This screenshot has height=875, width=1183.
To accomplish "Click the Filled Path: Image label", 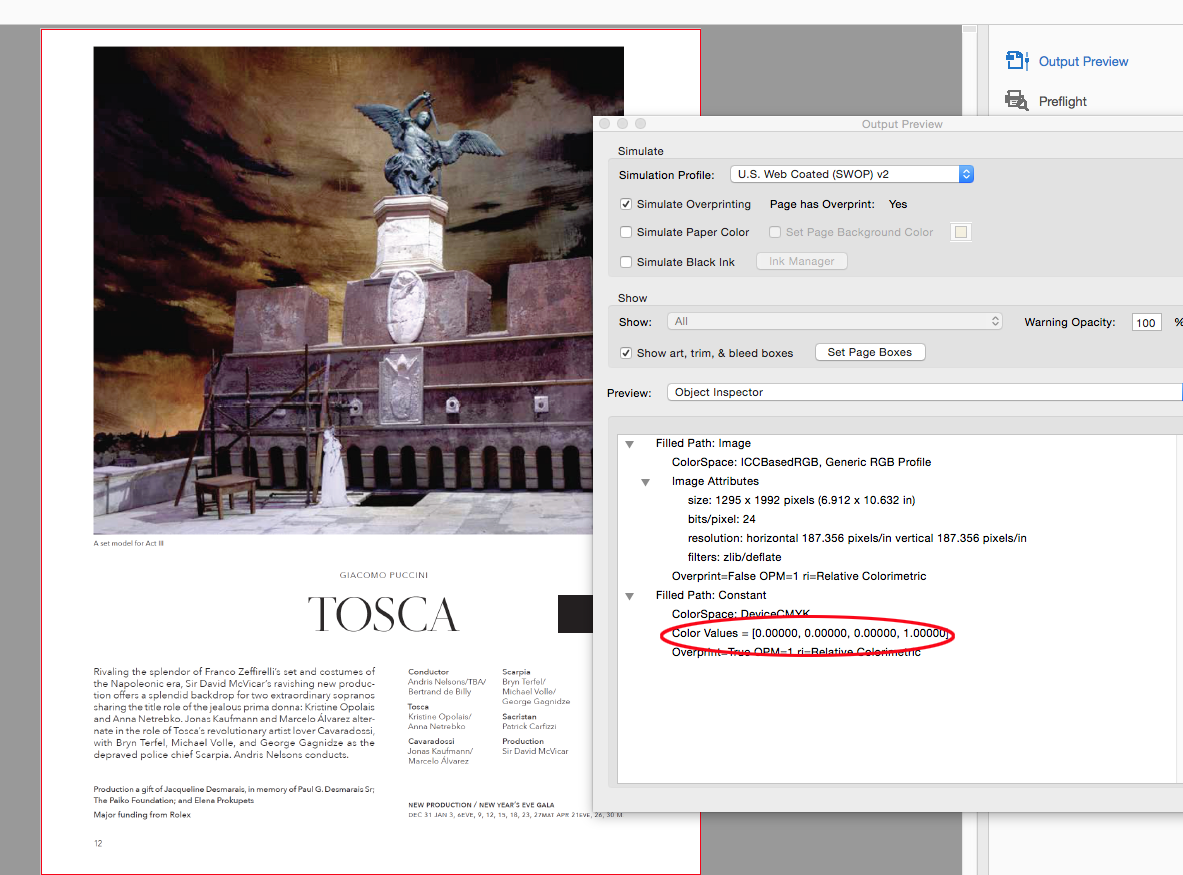I will click(703, 444).
